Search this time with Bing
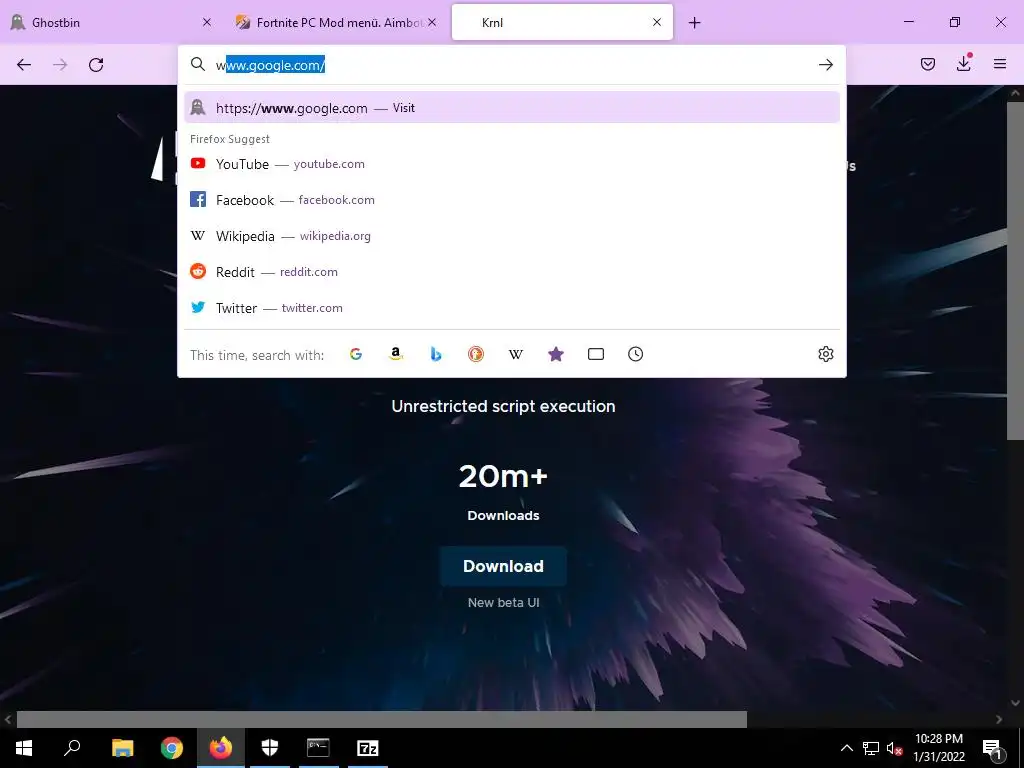 coord(436,354)
